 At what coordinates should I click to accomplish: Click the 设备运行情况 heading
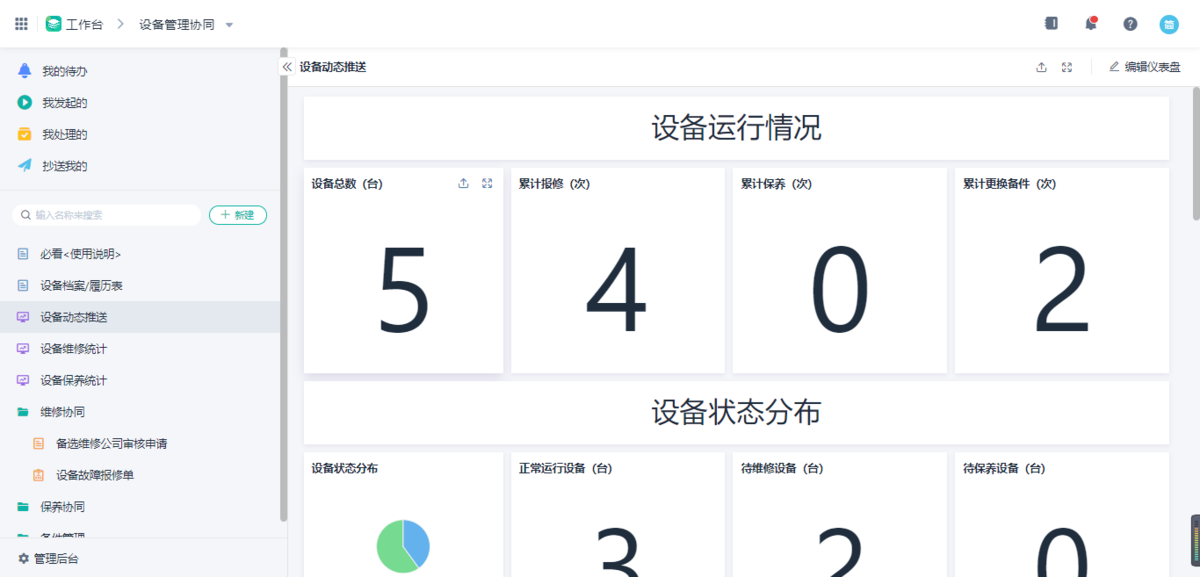(x=736, y=128)
